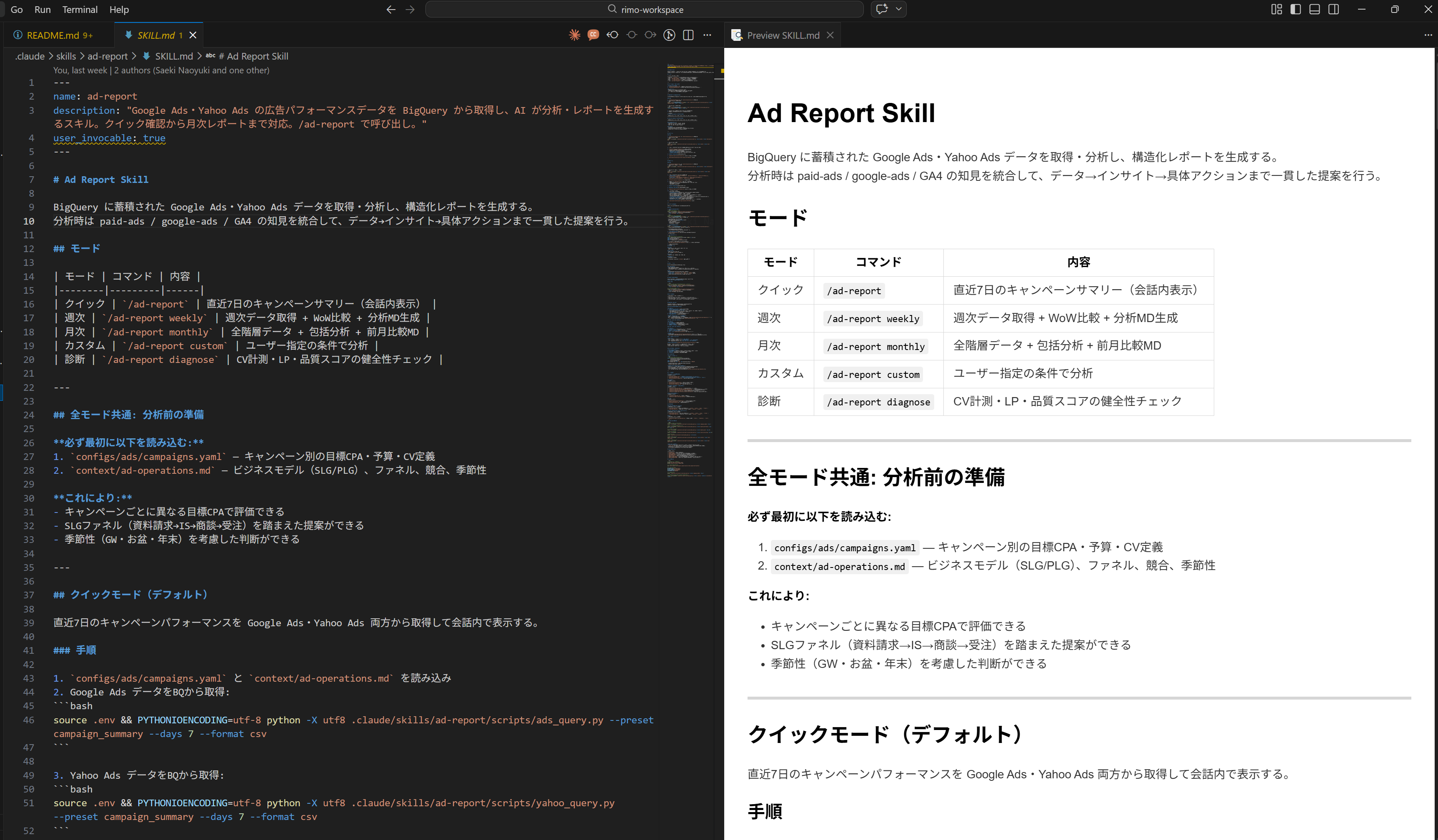Switch to the README.md tab
The height and width of the screenshot is (840, 1438).
(x=53, y=35)
